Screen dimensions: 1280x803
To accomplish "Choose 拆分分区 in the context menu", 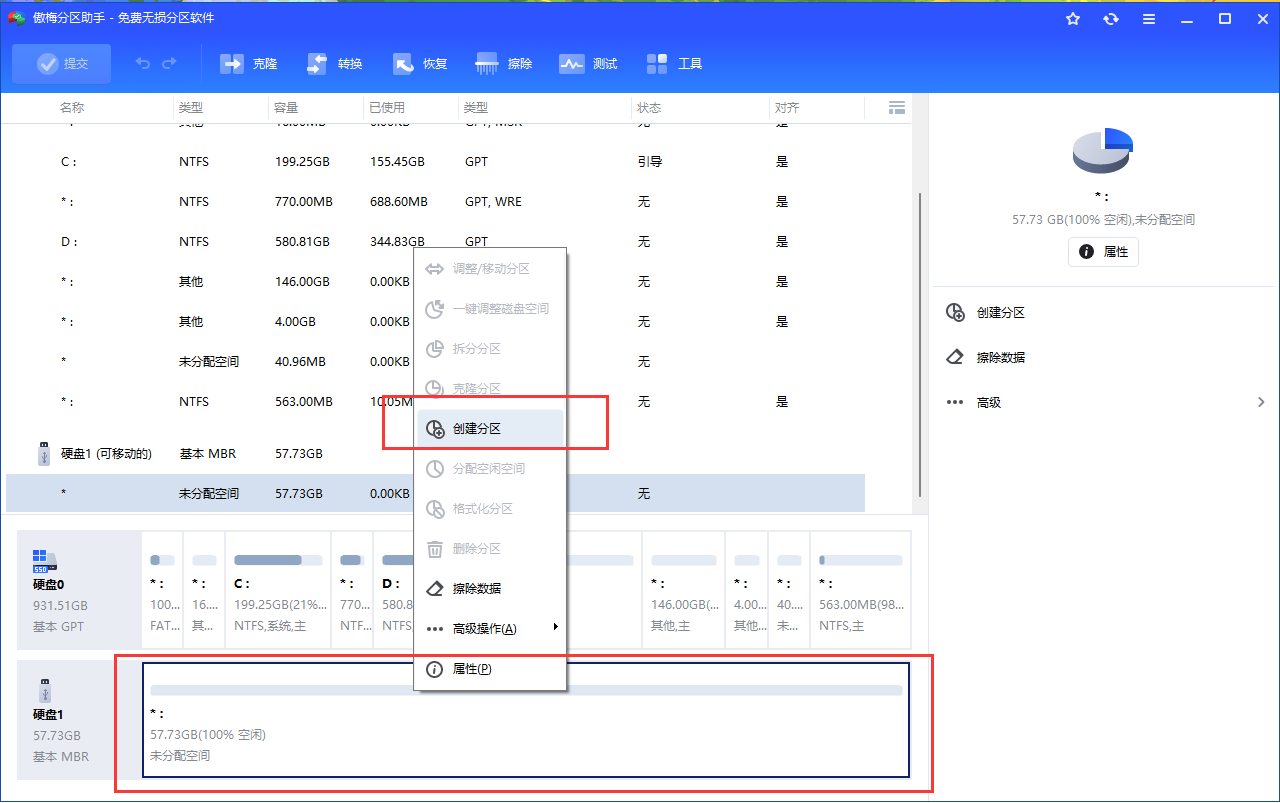I will (x=490, y=349).
